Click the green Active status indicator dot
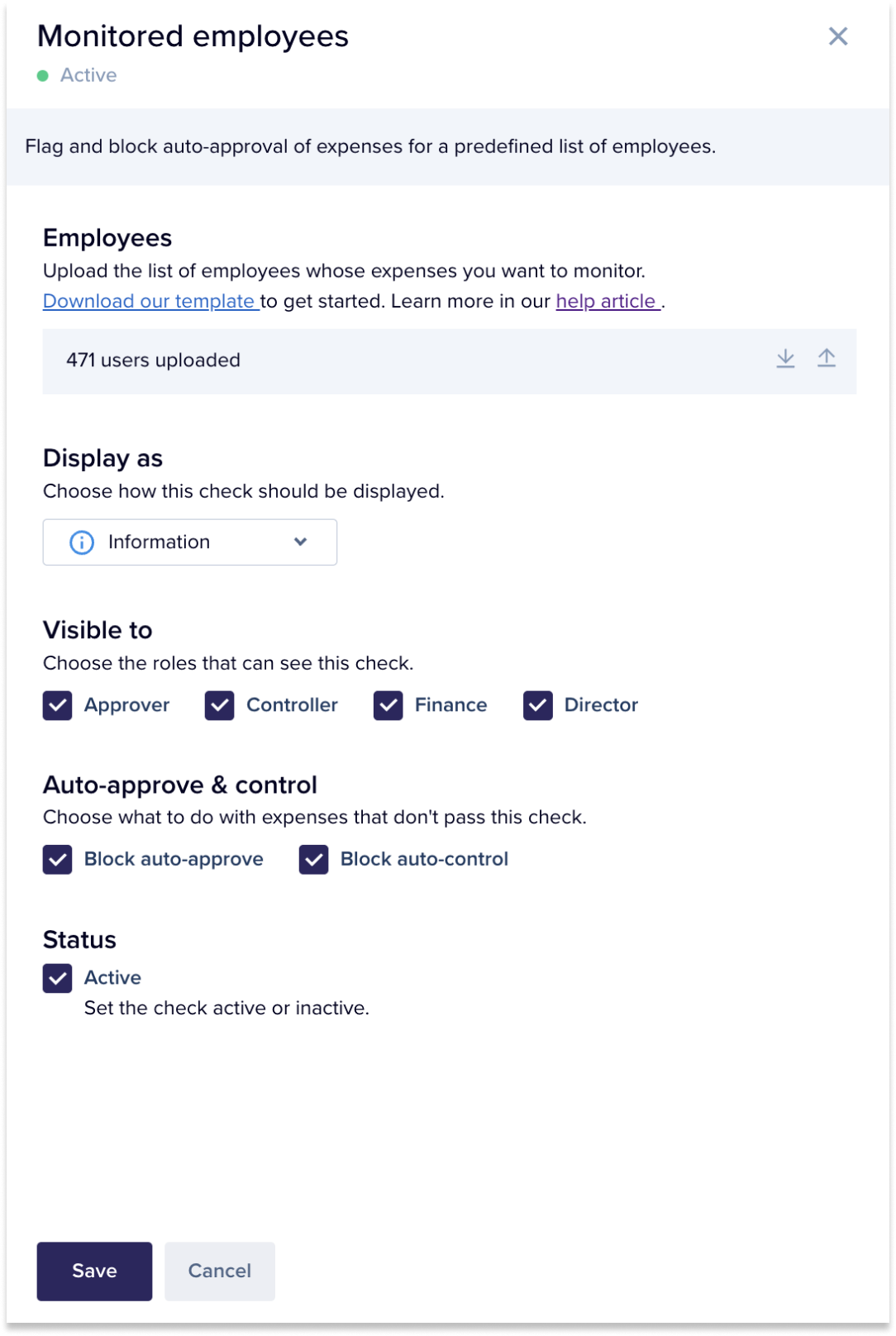896x1336 pixels. (x=43, y=76)
